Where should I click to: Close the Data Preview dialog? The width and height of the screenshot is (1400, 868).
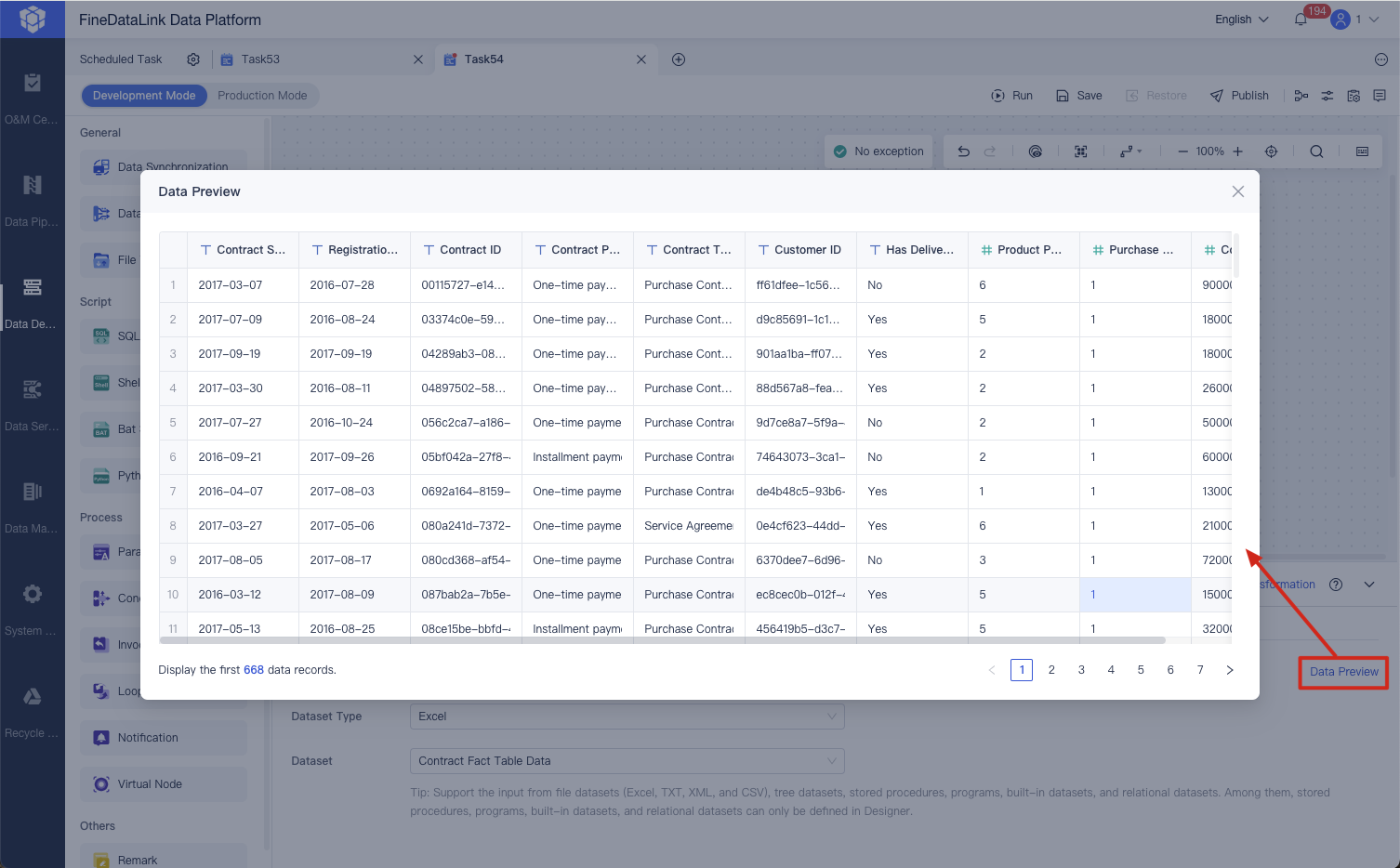pyautogui.click(x=1238, y=191)
